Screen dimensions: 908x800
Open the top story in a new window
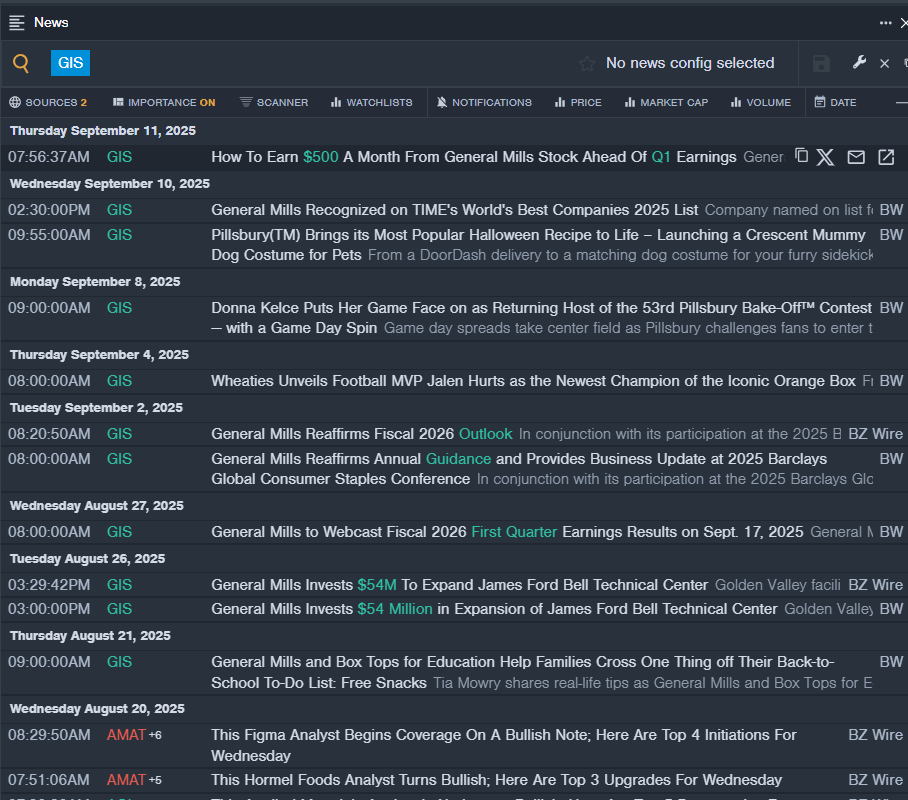(886, 157)
